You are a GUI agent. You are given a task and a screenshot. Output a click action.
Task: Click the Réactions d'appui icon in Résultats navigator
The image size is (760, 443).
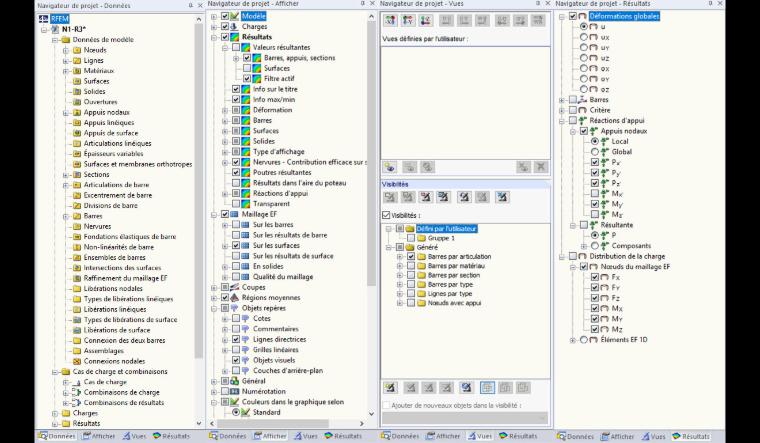tap(583, 120)
